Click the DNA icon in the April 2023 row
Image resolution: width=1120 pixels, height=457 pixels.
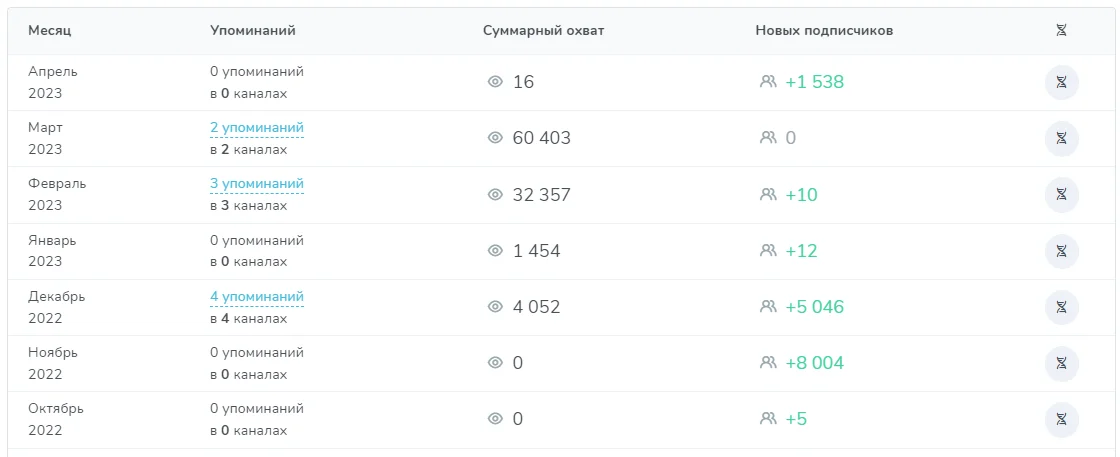pyautogui.click(x=1061, y=83)
